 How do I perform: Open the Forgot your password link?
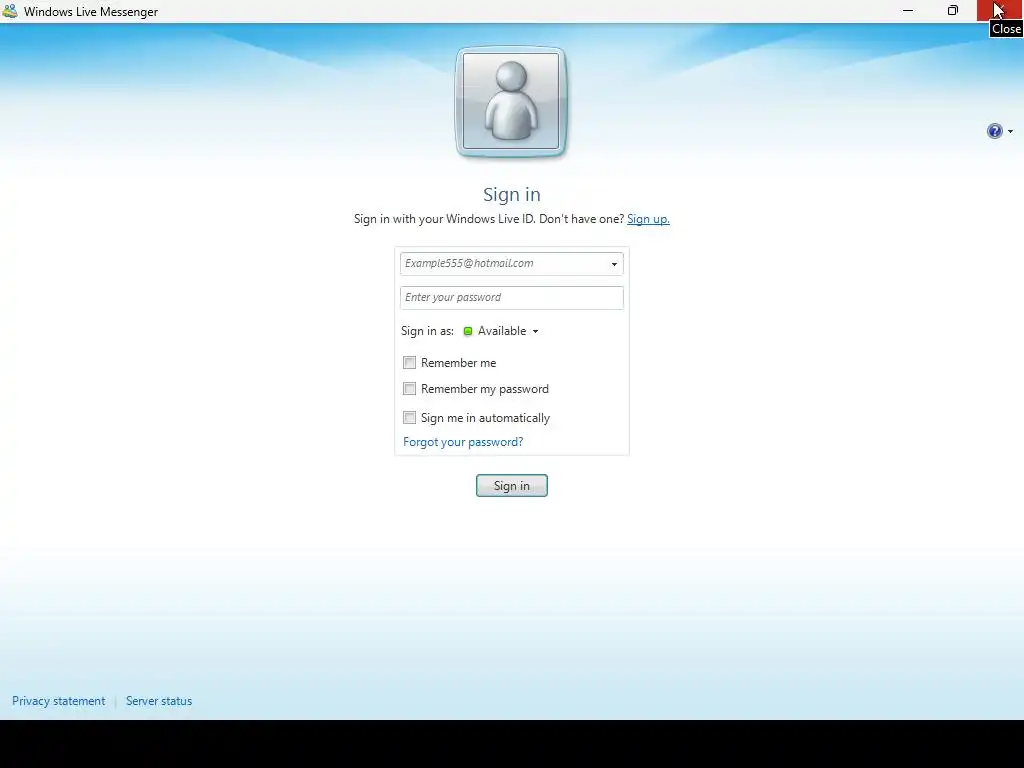(463, 442)
